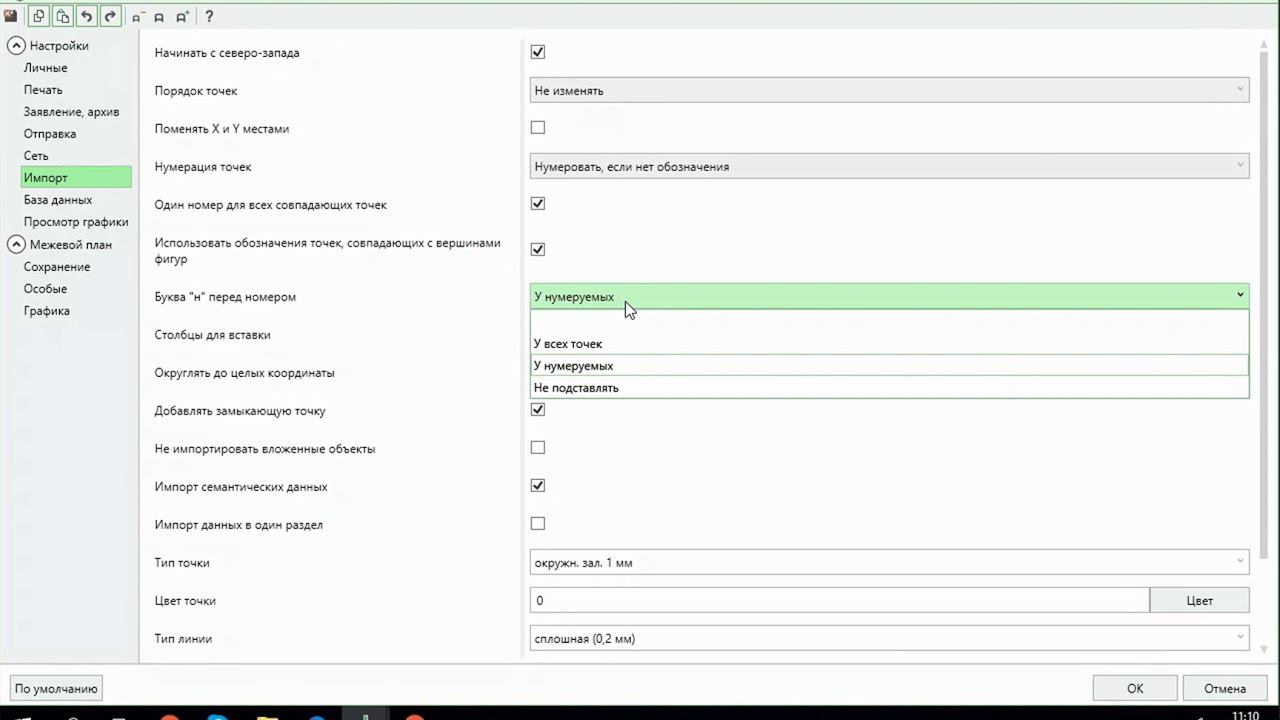
Task: Toggle Импорт семантических данных checkbox
Action: [538, 486]
